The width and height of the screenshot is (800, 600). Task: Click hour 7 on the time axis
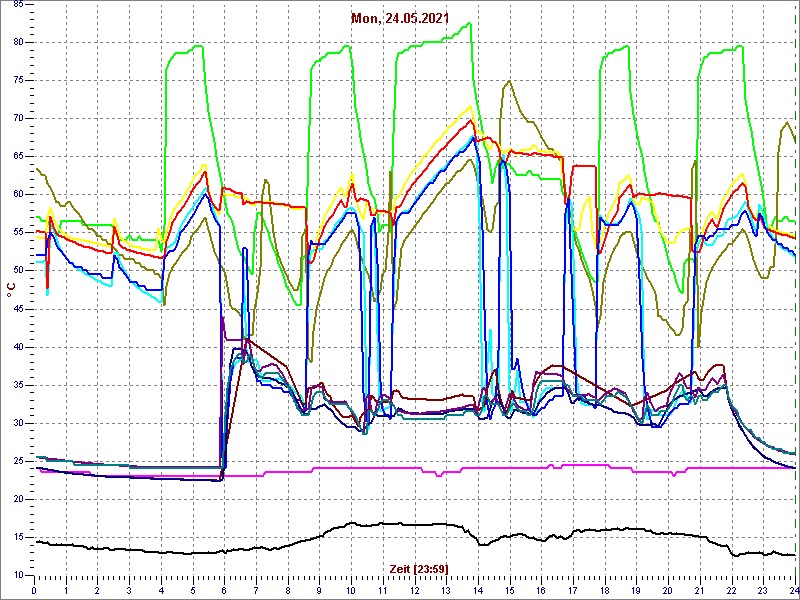(256, 591)
